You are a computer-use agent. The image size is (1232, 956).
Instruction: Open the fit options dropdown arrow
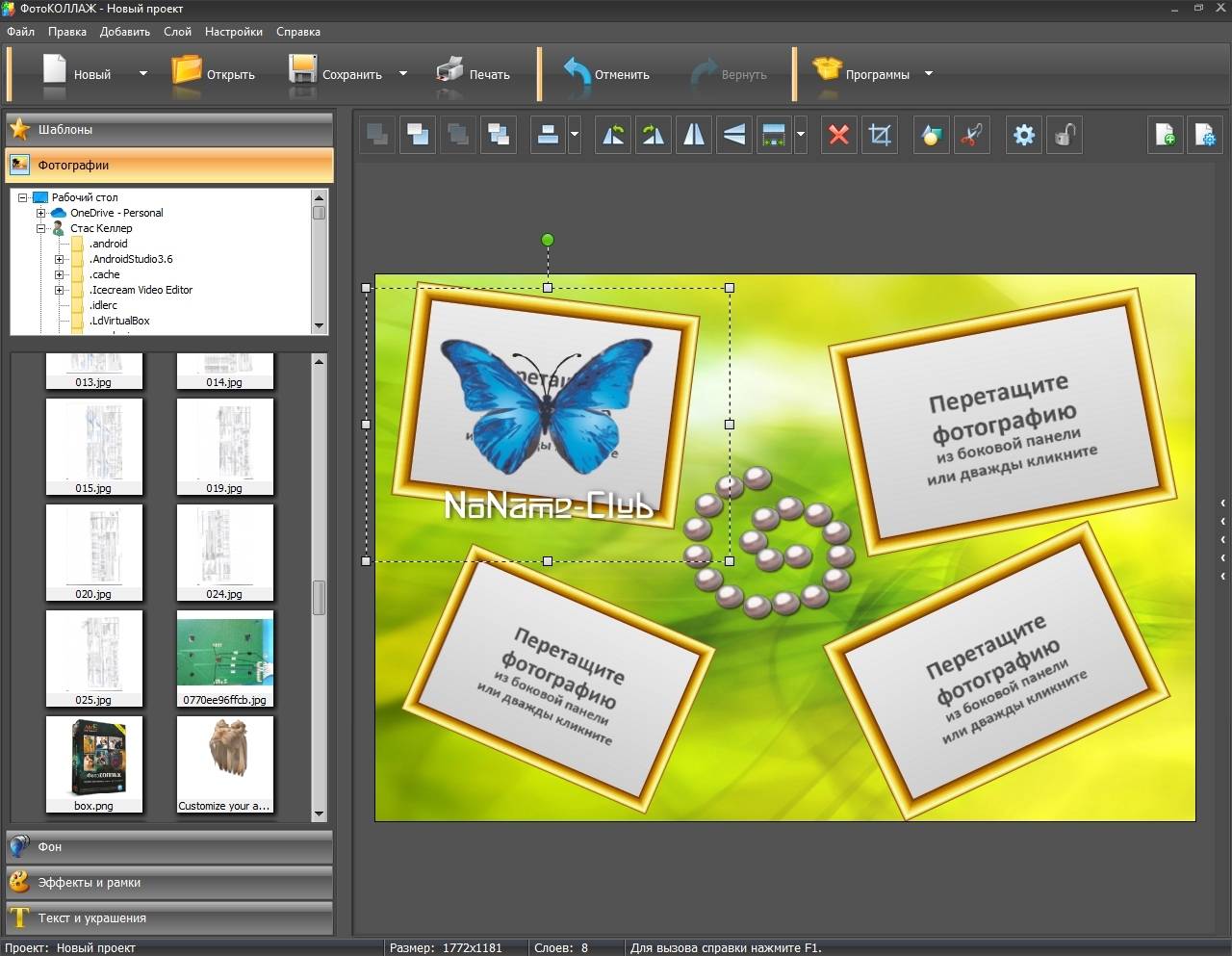(801, 135)
